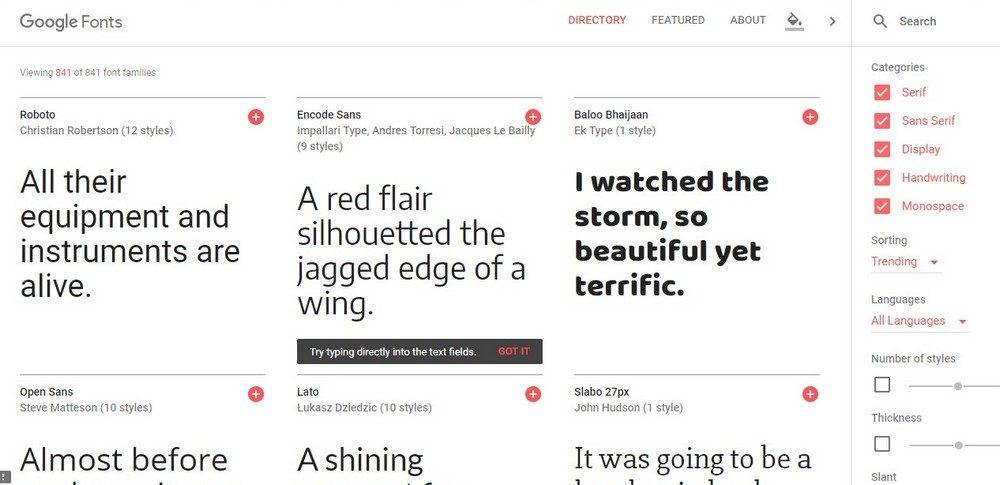Click designer name John Hudson

tap(607, 408)
